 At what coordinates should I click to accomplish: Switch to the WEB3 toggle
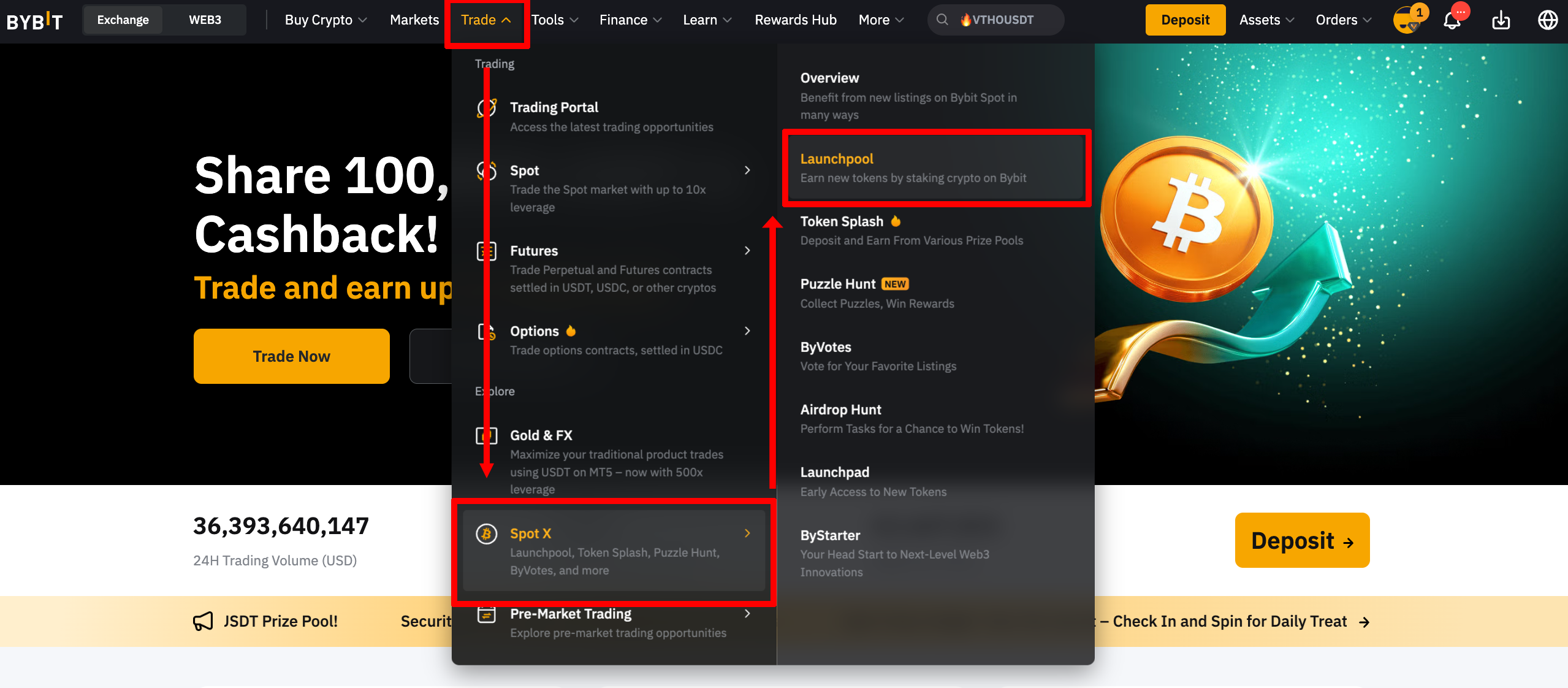click(205, 20)
